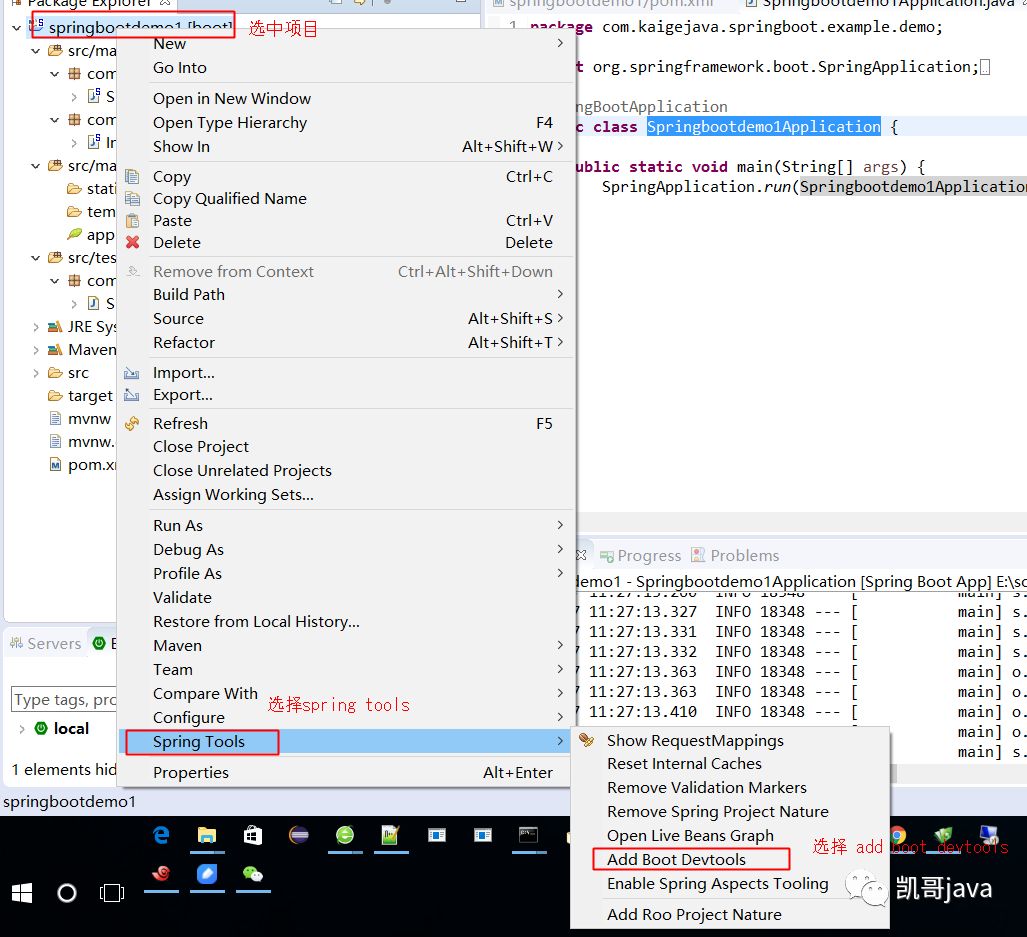Select Close Unrelated Projects
The image size is (1027, 937).
(242, 471)
